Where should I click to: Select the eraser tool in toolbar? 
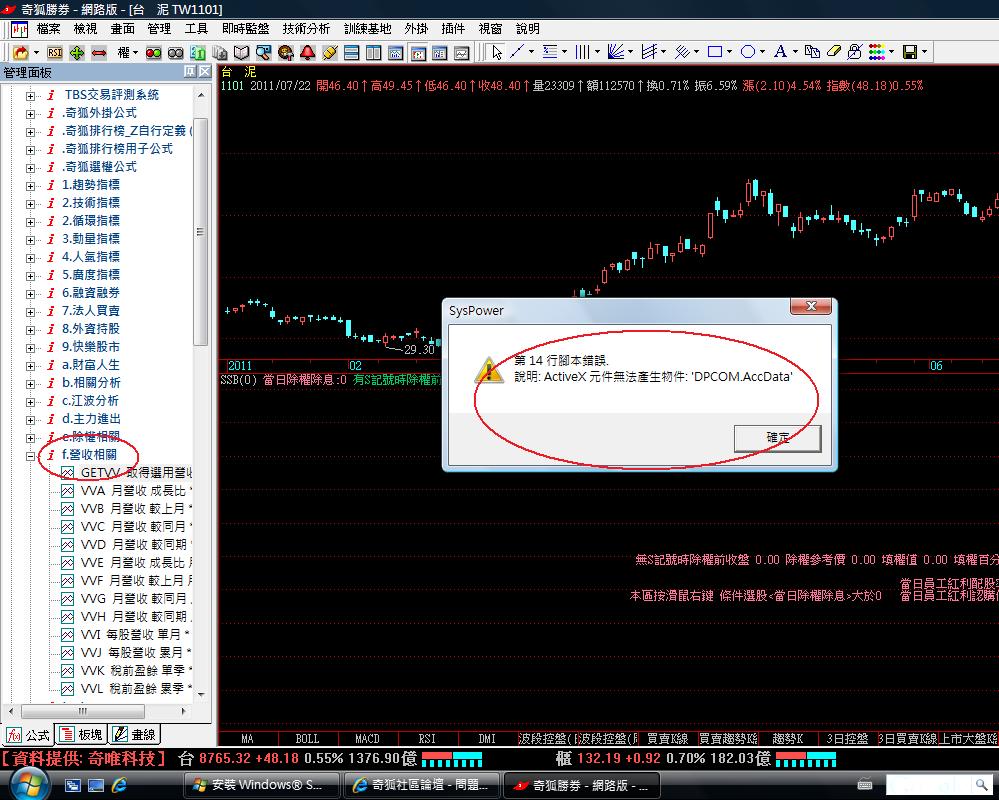pyautogui.click(x=834, y=52)
